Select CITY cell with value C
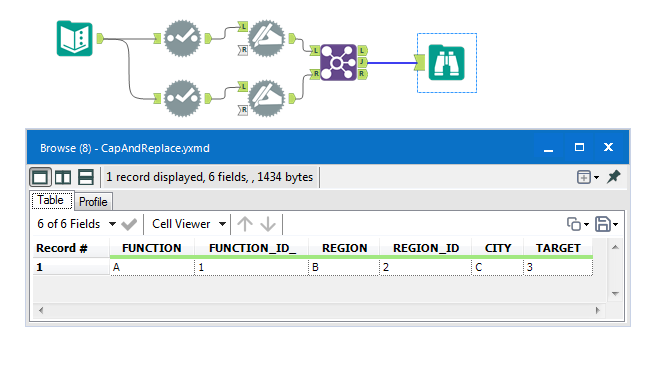This screenshot has height=375, width=663. [x=498, y=267]
